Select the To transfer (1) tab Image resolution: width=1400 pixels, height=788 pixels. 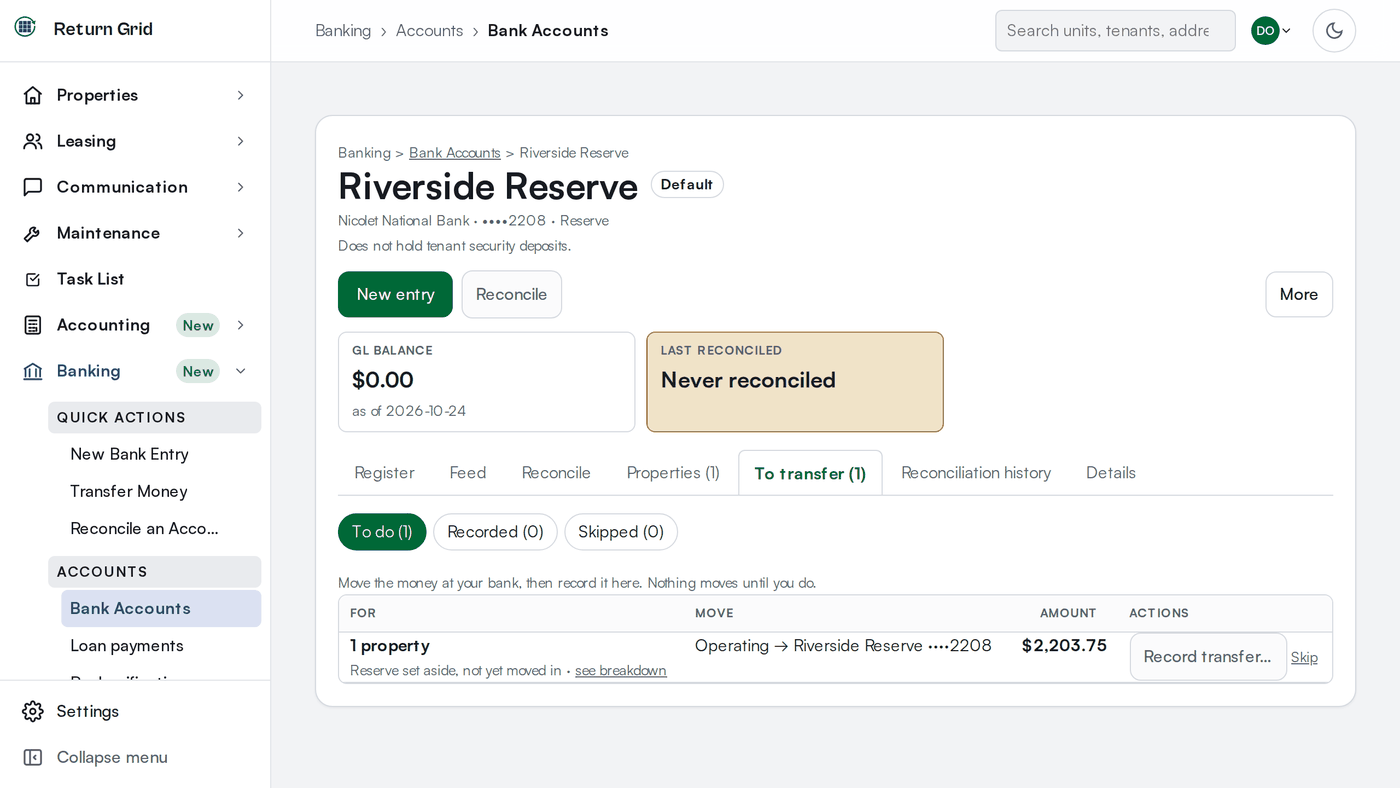click(810, 473)
